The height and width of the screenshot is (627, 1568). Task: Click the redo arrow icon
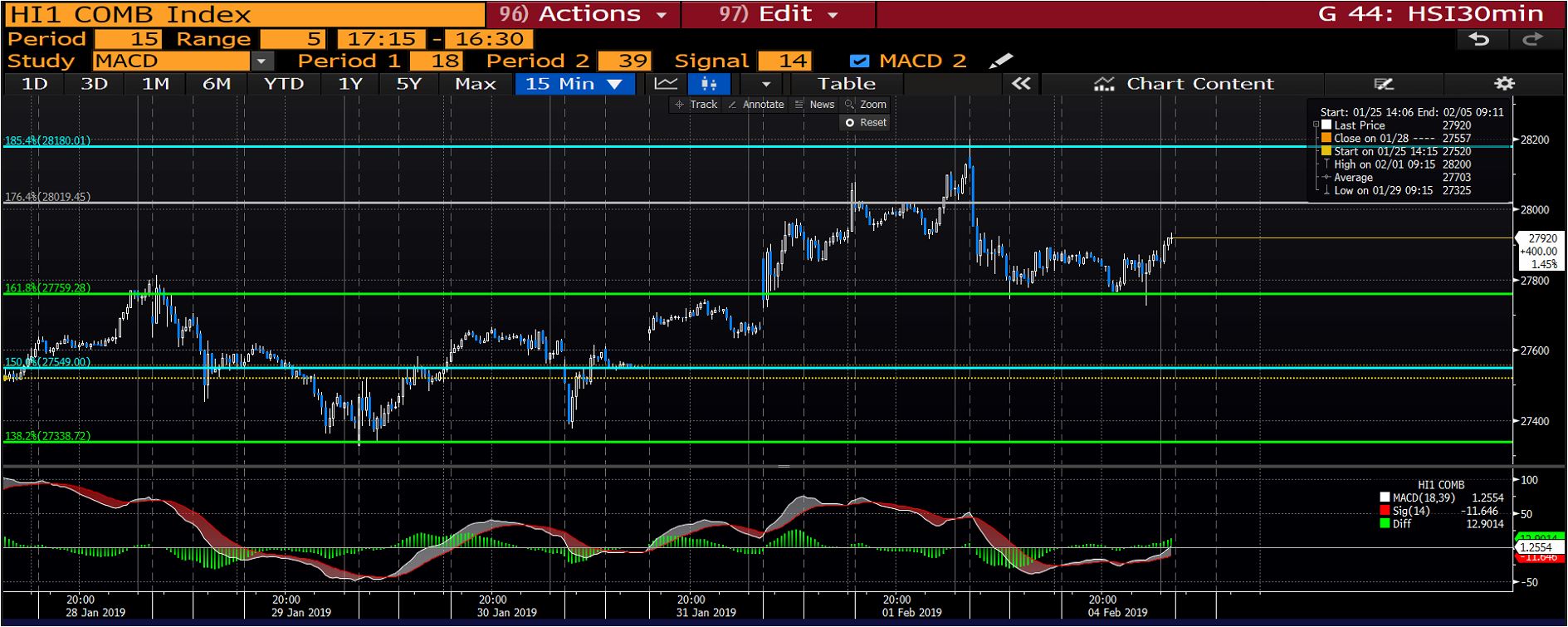click(1532, 39)
